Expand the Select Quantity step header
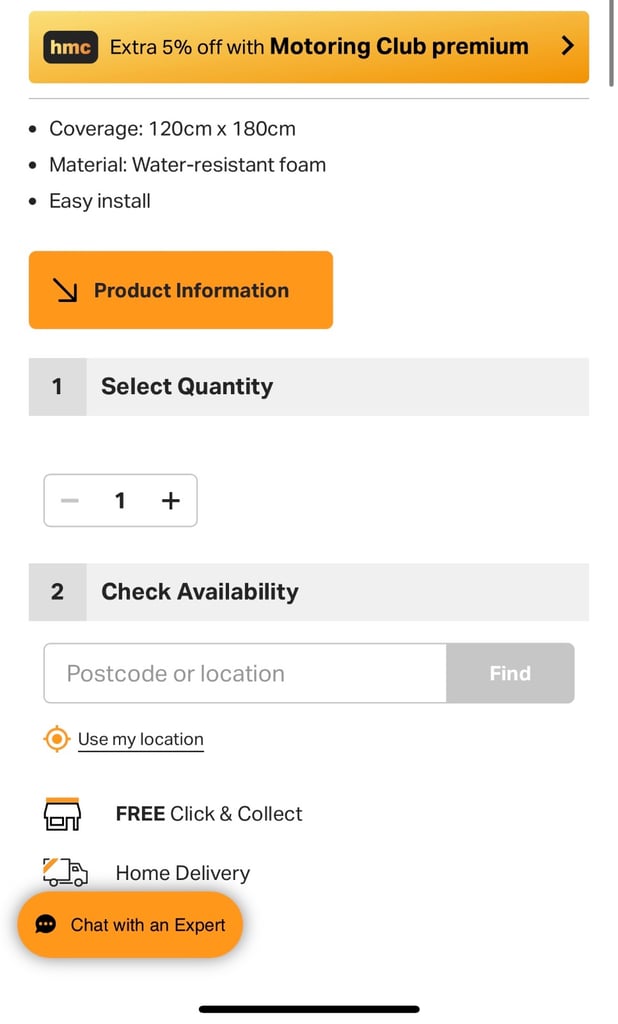The width and height of the screenshot is (618, 1024). (x=308, y=387)
